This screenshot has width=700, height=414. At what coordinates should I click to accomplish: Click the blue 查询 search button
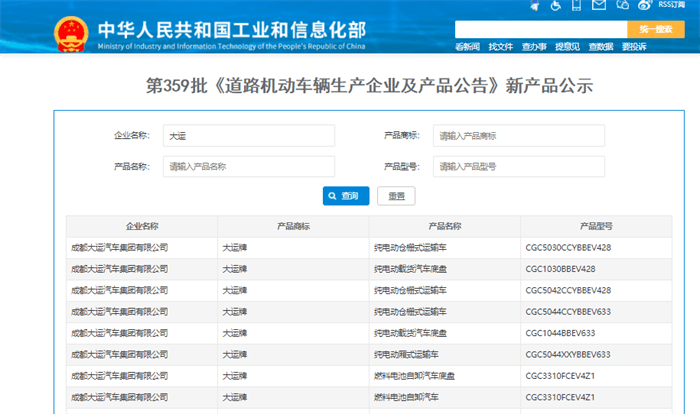(x=346, y=196)
